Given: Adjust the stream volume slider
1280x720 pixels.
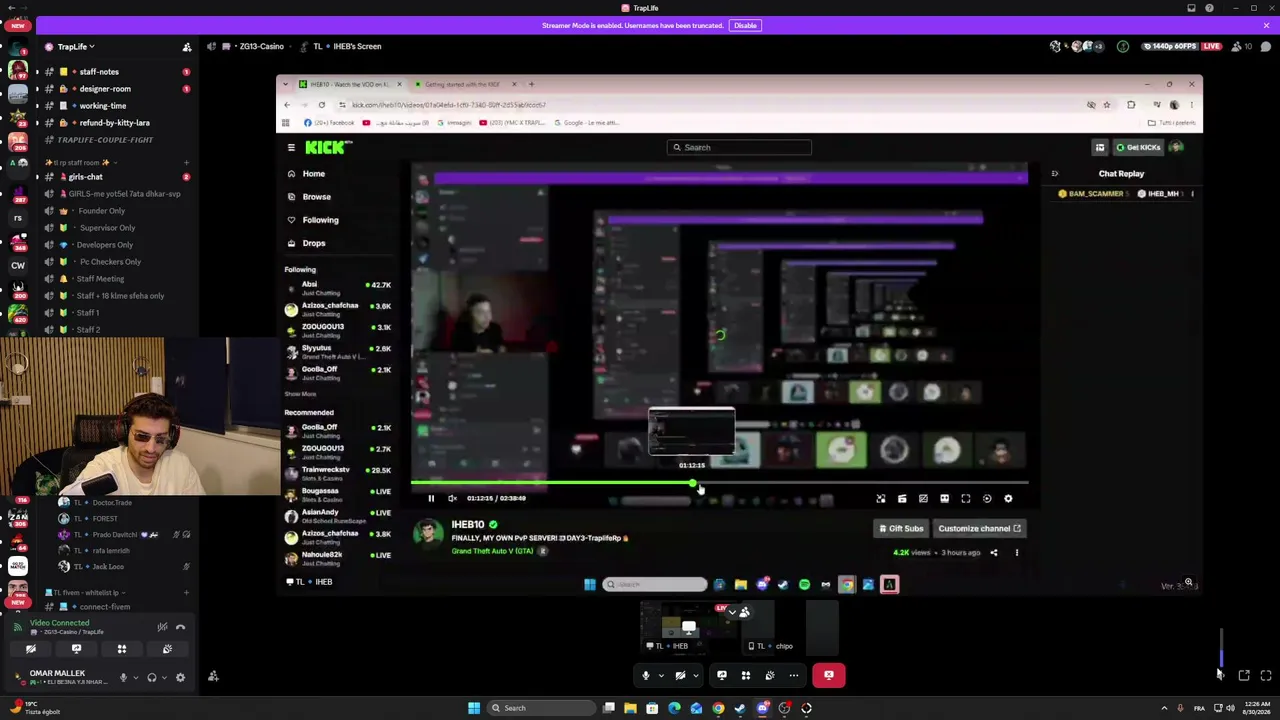Looking at the screenshot, I should [1221, 647].
